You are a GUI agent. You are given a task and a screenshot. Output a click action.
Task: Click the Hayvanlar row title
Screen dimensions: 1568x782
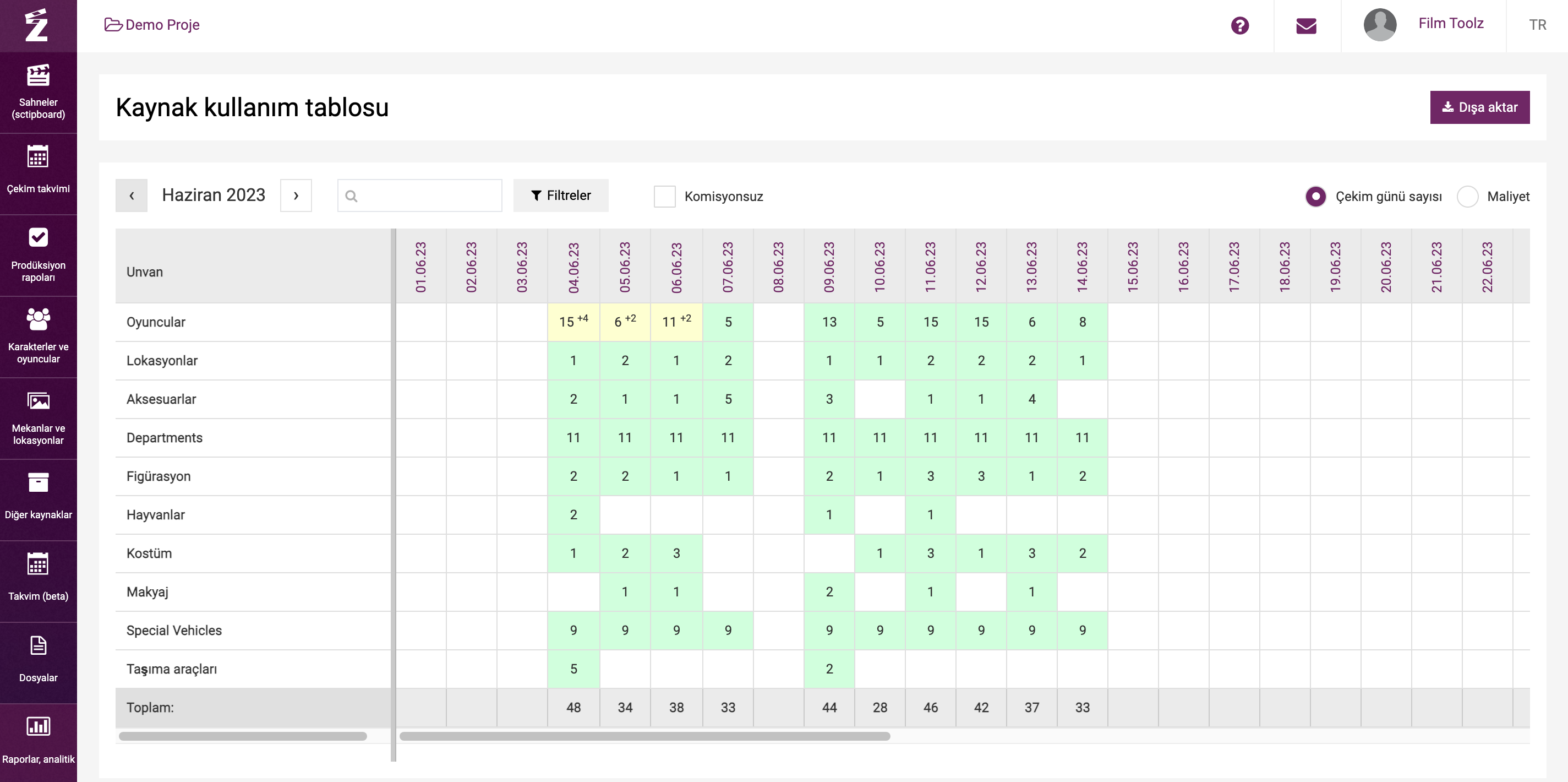tap(155, 515)
